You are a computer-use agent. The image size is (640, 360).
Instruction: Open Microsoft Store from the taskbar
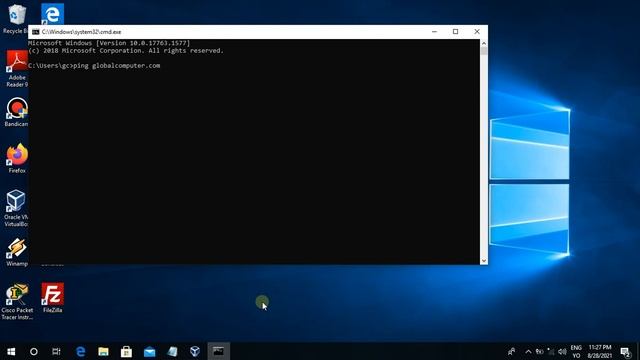126,351
